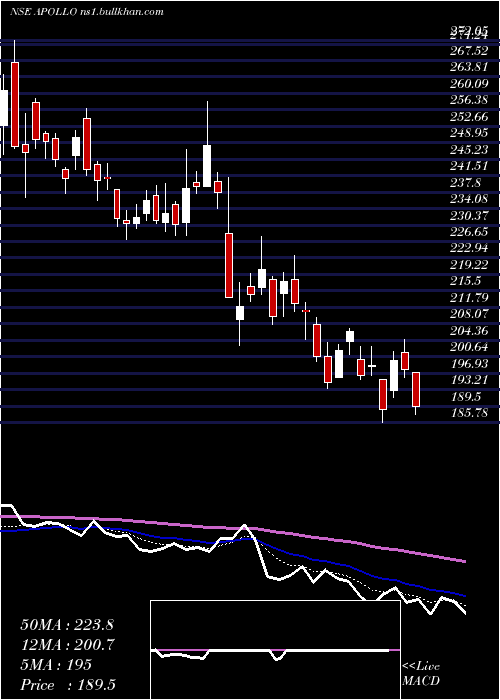Click the 12MA : 200.7 readout

click(67, 645)
